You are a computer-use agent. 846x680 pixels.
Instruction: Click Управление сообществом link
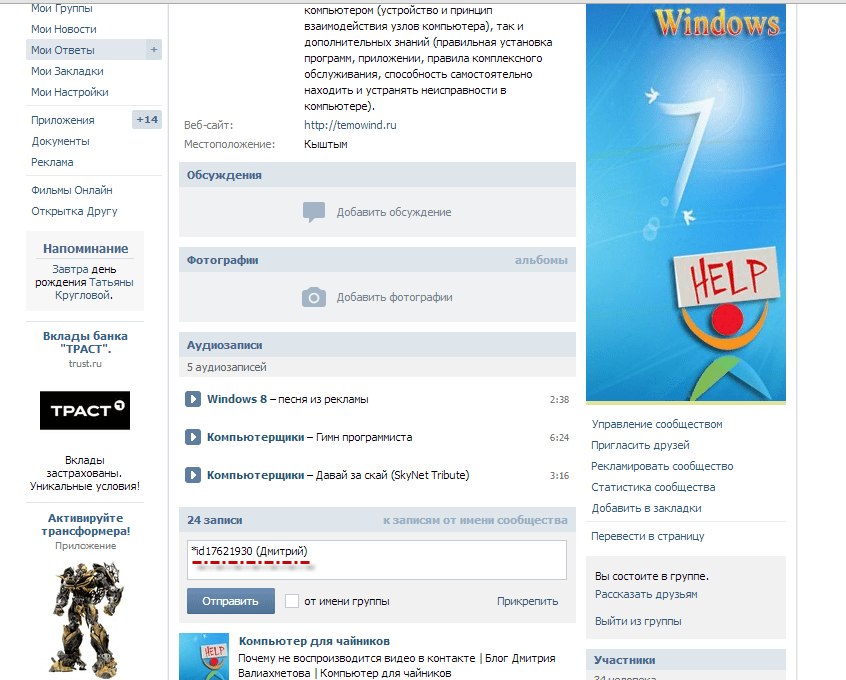656,424
